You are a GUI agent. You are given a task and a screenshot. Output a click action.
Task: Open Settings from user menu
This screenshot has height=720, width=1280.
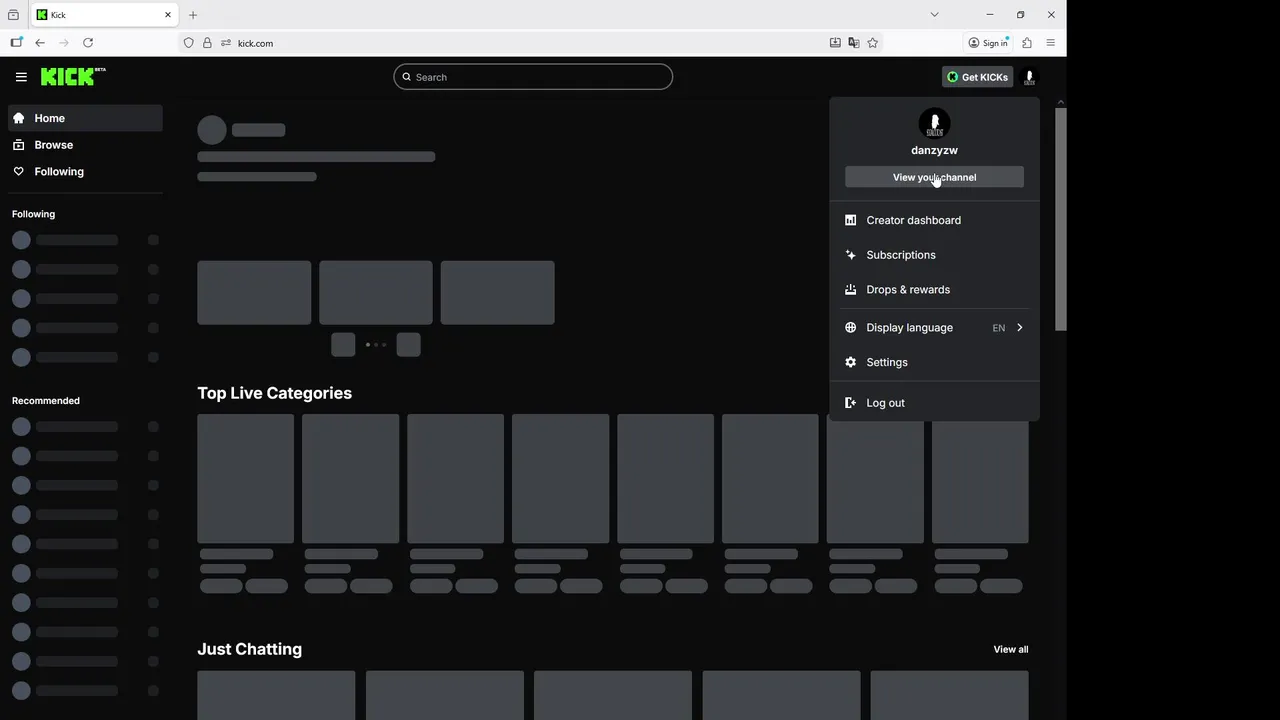[x=934, y=363]
